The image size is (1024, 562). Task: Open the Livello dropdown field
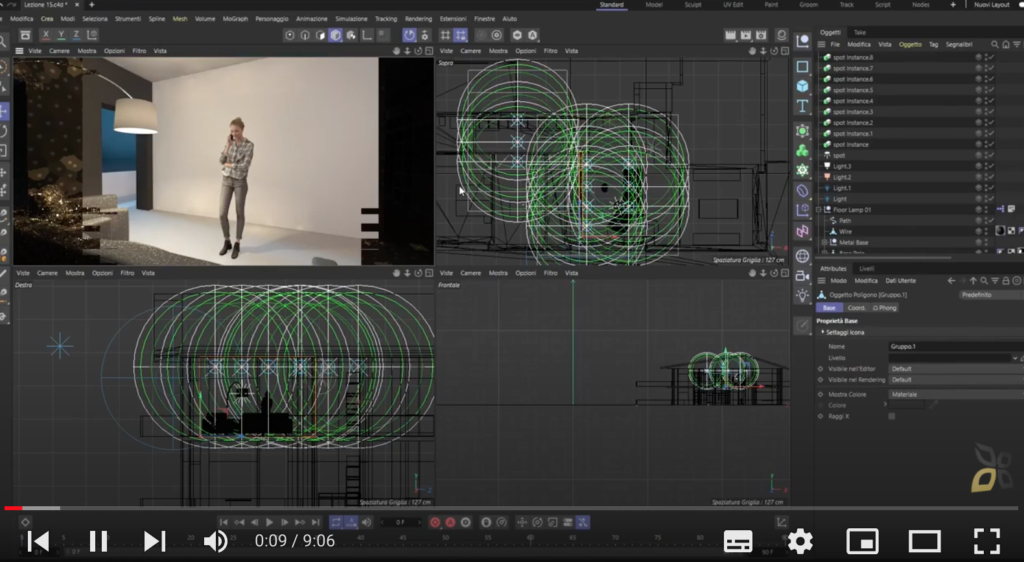pos(953,358)
